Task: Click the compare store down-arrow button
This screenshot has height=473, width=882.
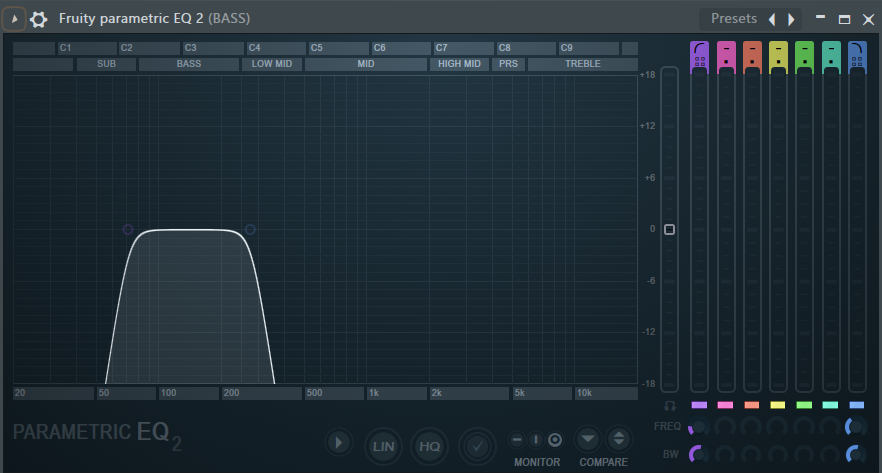Action: pyautogui.click(x=588, y=439)
